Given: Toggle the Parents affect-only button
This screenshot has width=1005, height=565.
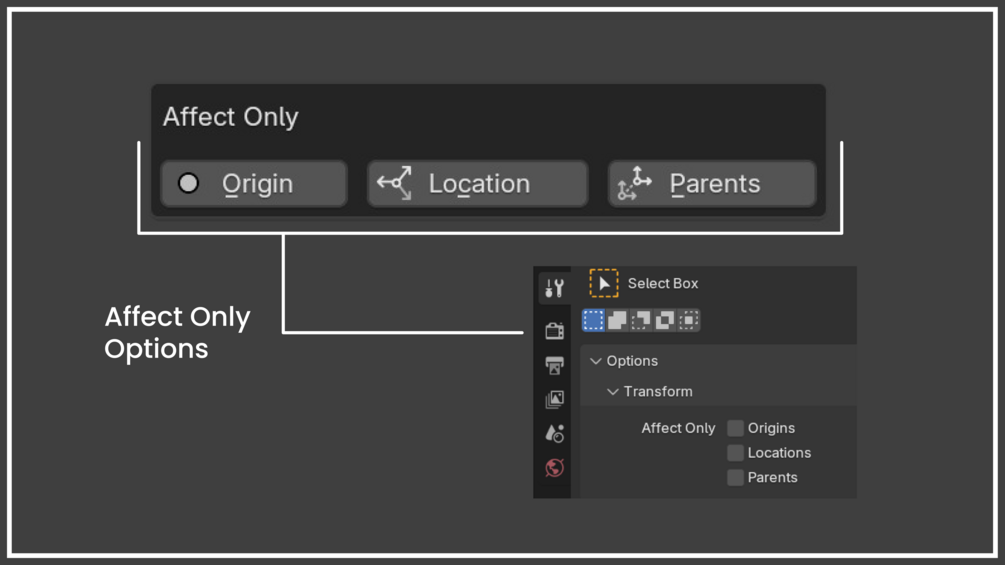Looking at the screenshot, I should coord(711,184).
